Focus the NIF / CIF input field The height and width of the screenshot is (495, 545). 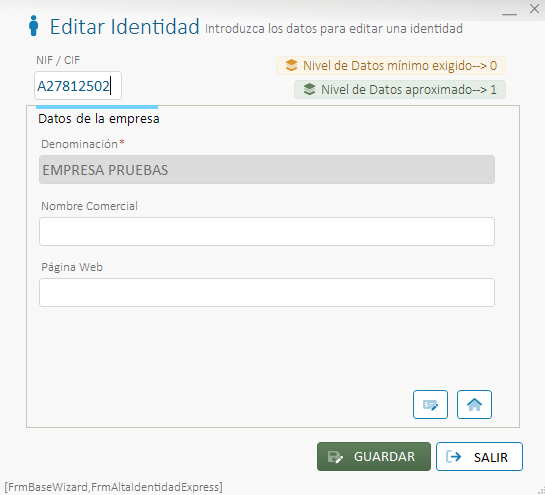click(x=78, y=86)
